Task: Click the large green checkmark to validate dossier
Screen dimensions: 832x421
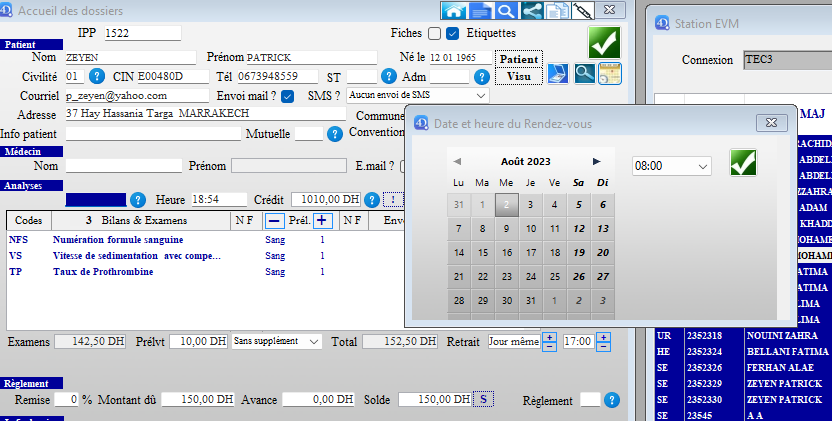Action: 604,43
